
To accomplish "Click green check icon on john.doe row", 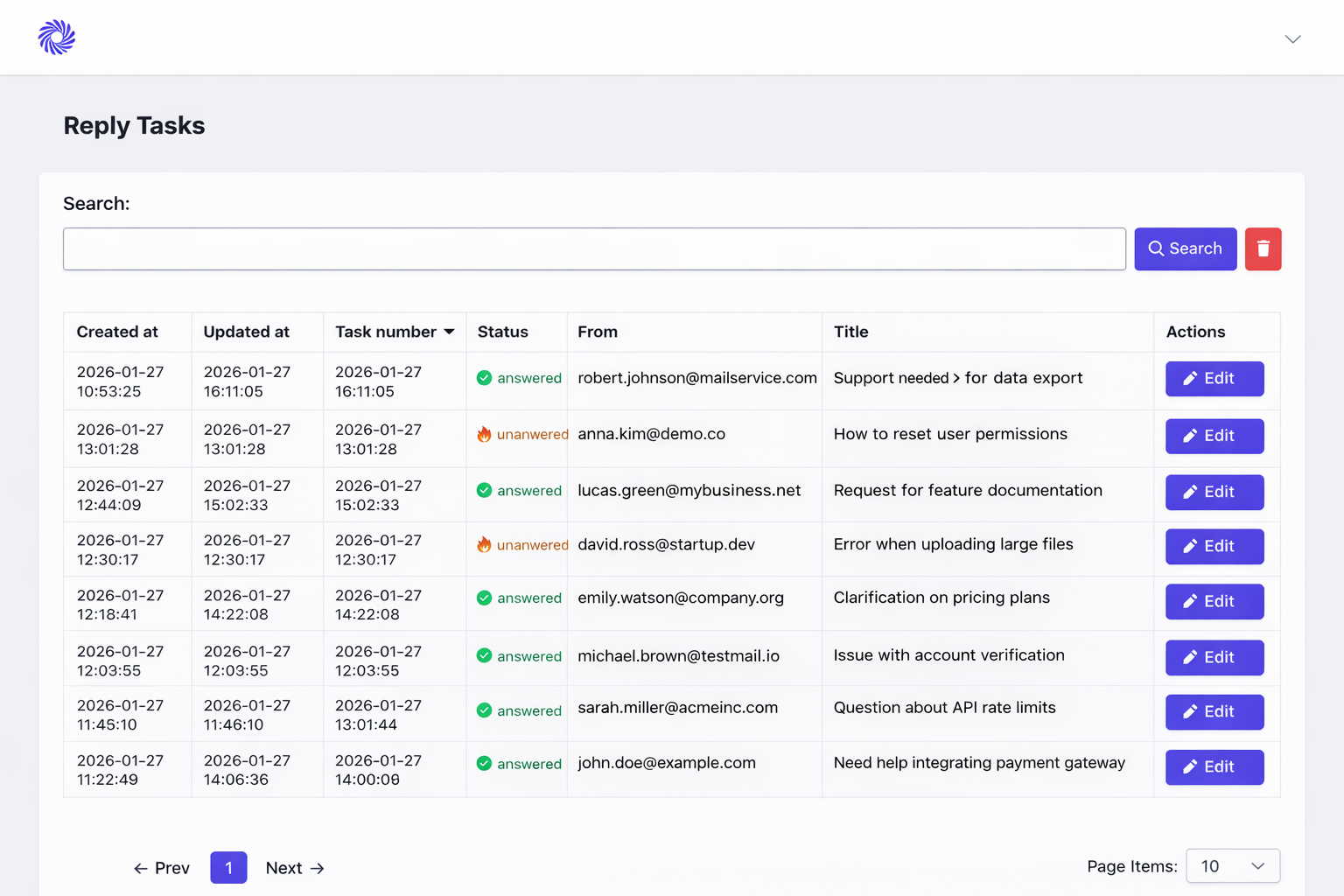I will point(484,764).
